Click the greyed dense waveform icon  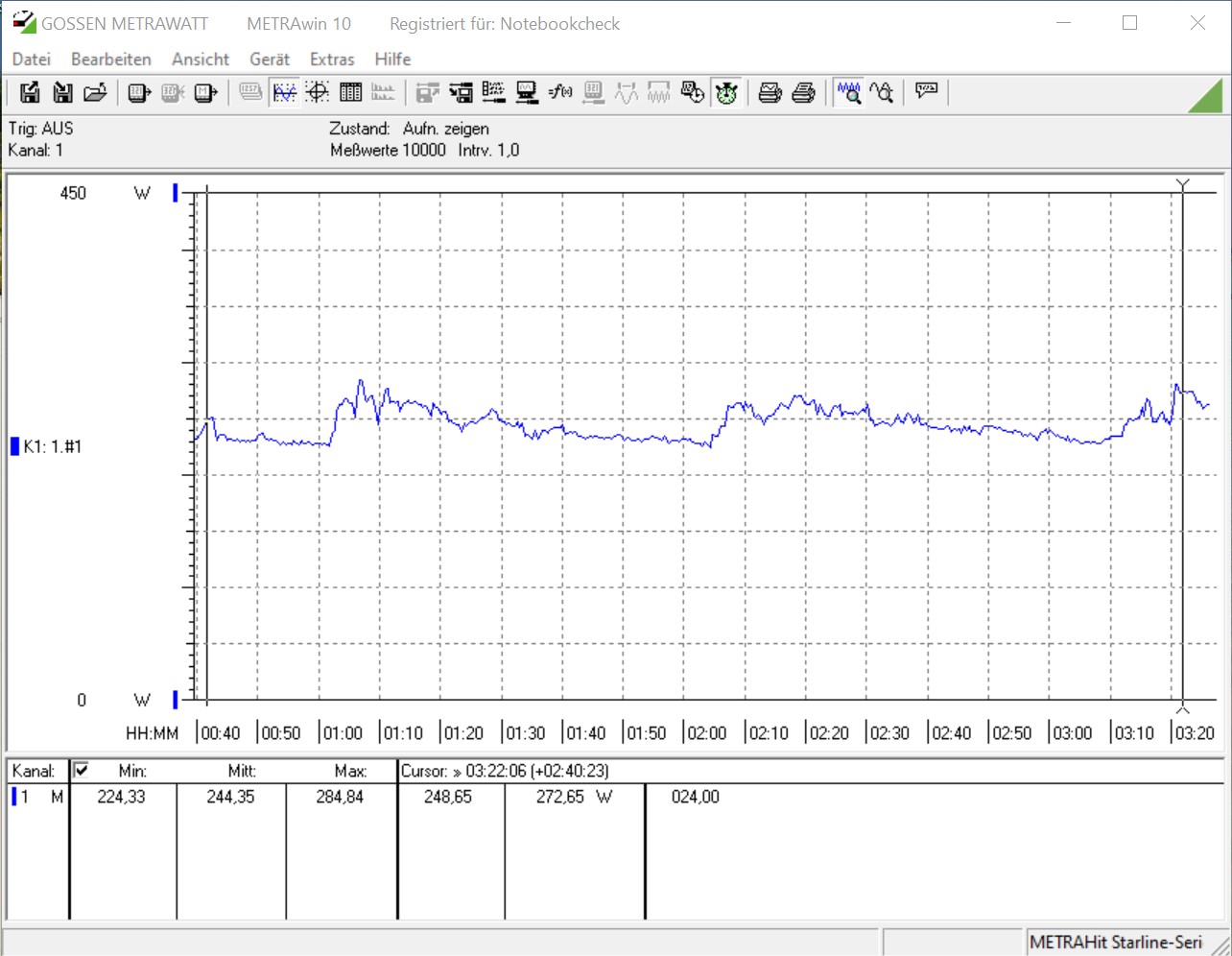(659, 92)
